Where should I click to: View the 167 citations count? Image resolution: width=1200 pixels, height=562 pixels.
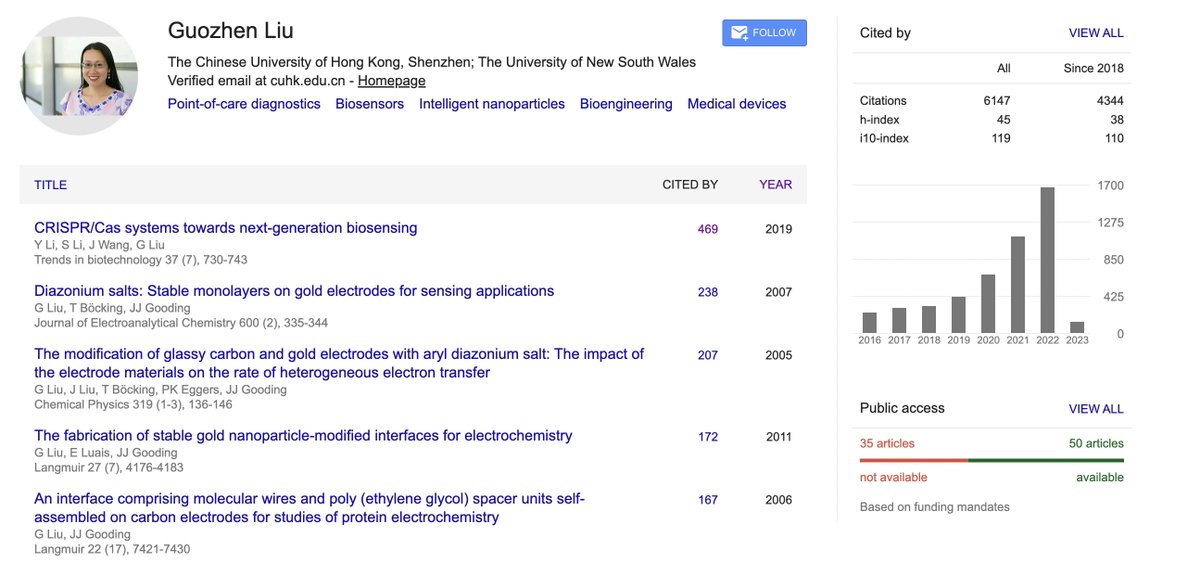[708, 500]
